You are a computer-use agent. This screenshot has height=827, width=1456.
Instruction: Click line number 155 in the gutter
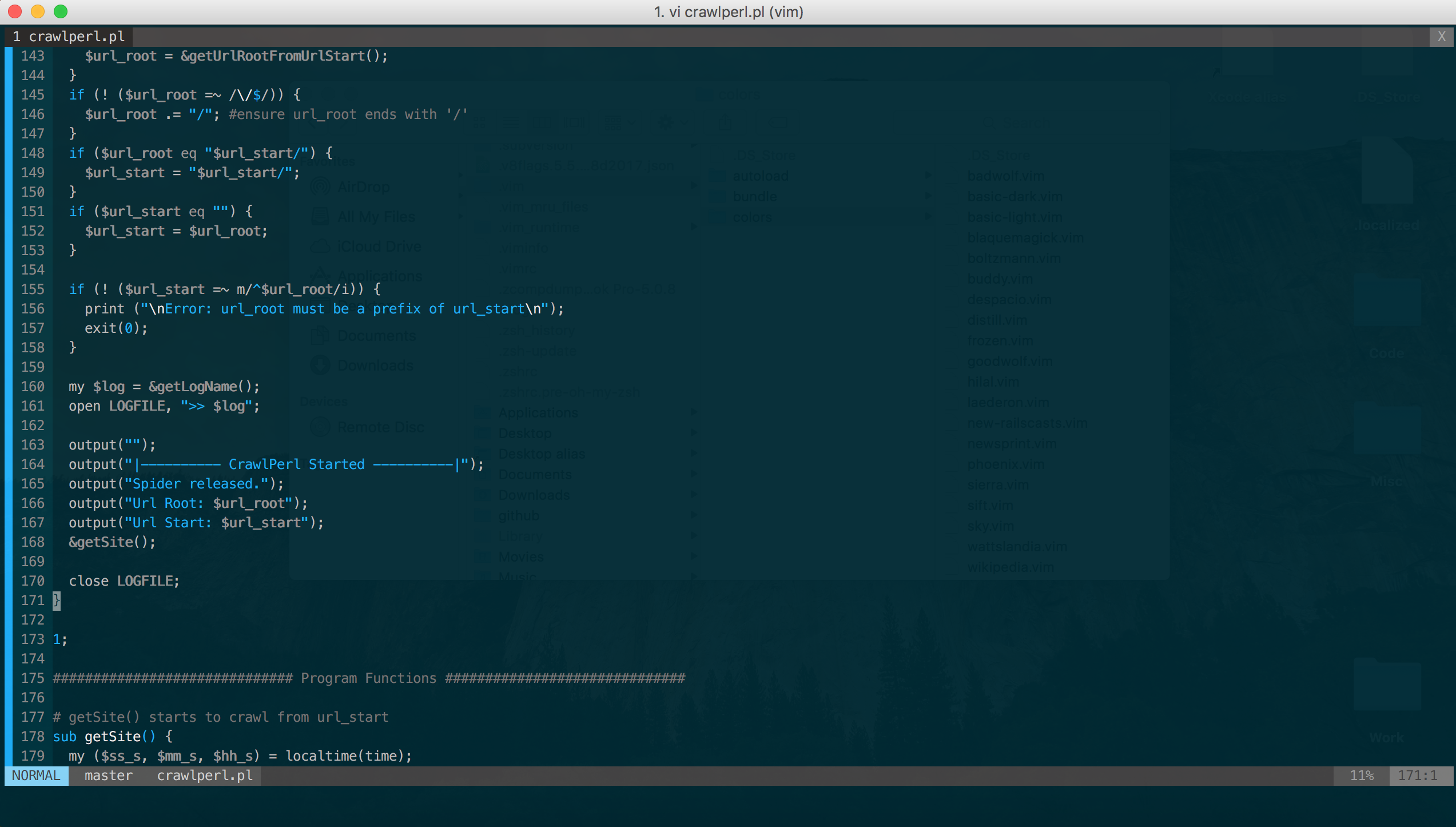[x=33, y=289]
